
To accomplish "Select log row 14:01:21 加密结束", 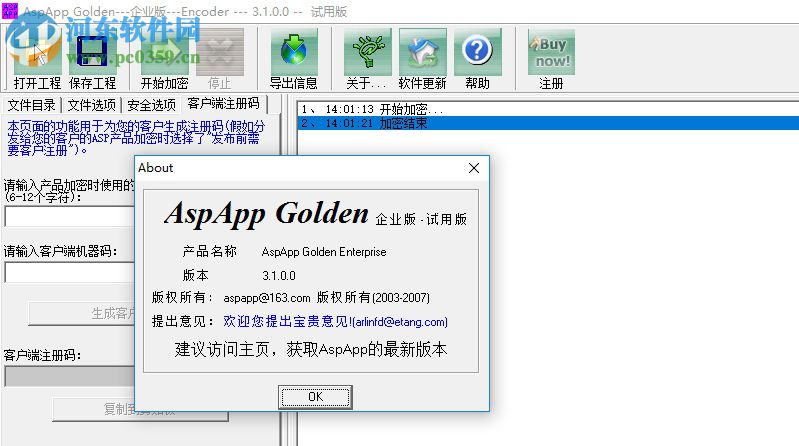I will point(548,123).
